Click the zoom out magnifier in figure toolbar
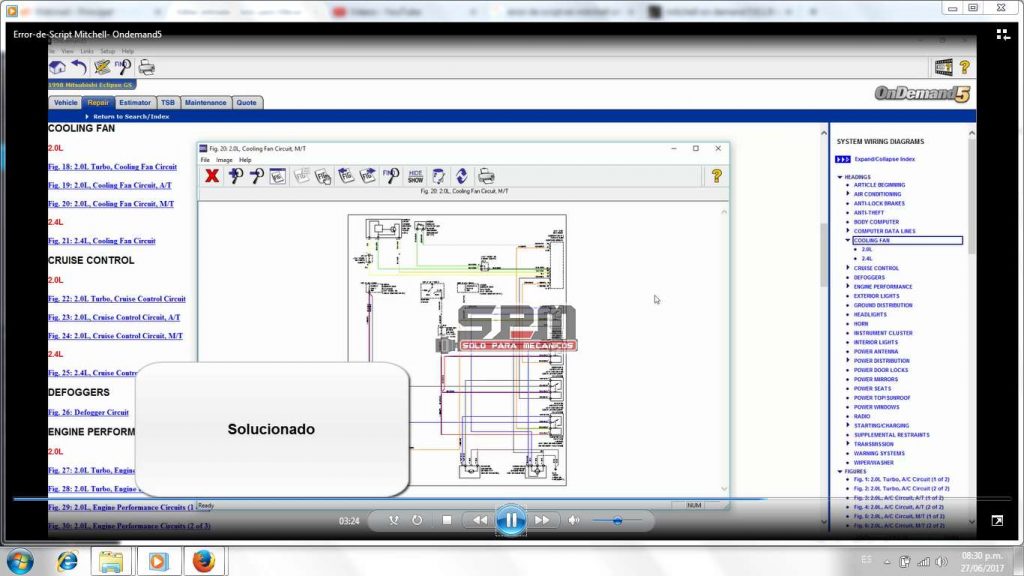1024x576 pixels. (x=257, y=176)
